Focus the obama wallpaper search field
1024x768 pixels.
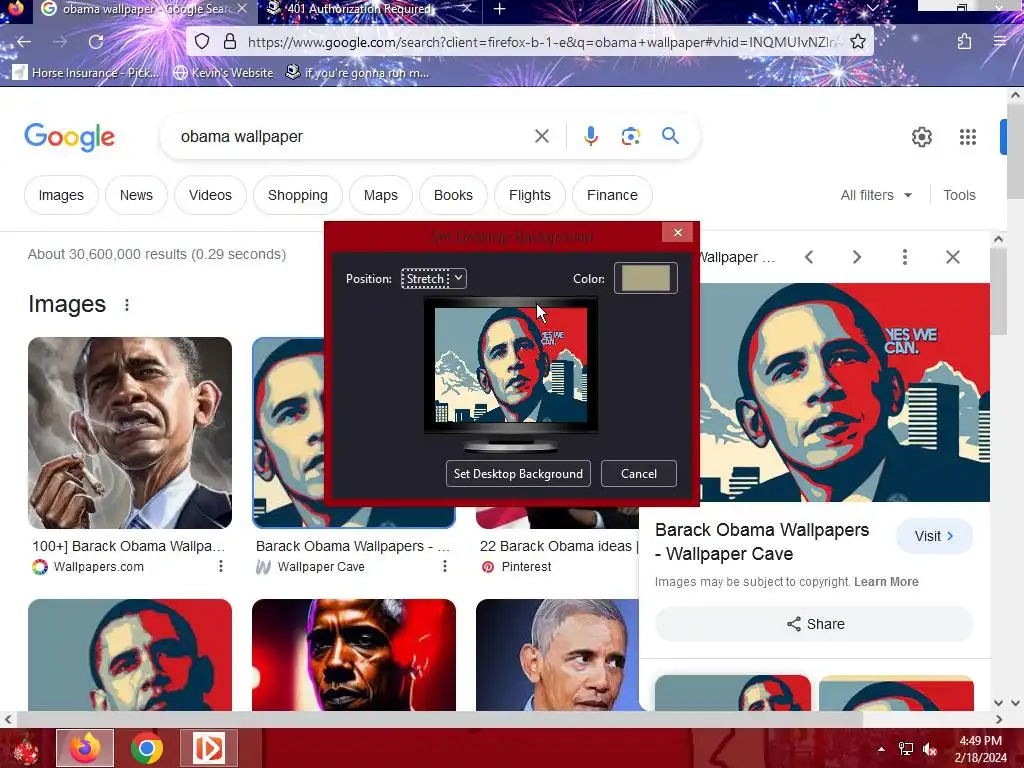(x=353, y=136)
